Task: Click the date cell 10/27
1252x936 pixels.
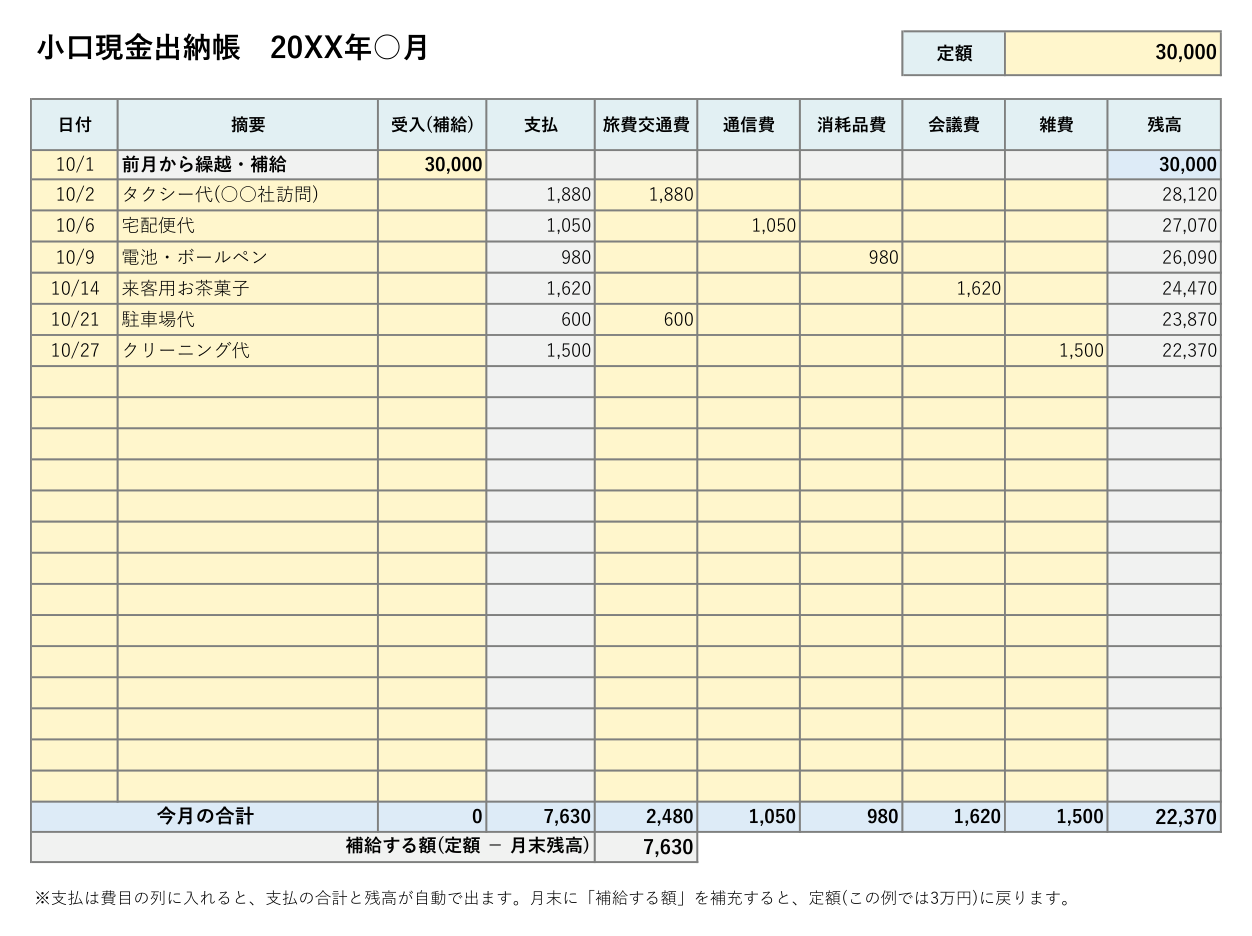Action: 74,350
